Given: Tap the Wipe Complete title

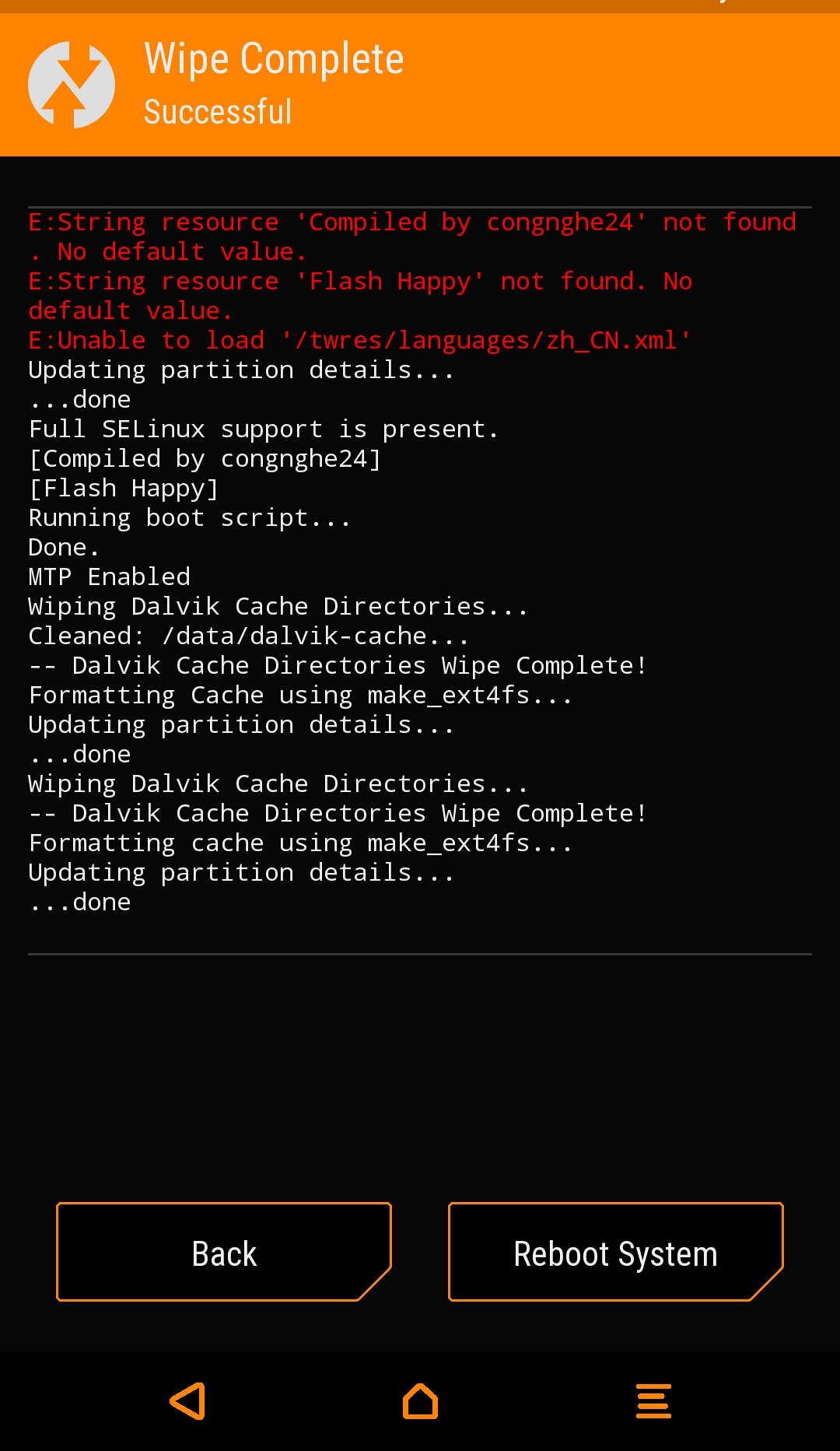Looking at the screenshot, I should click(x=274, y=59).
